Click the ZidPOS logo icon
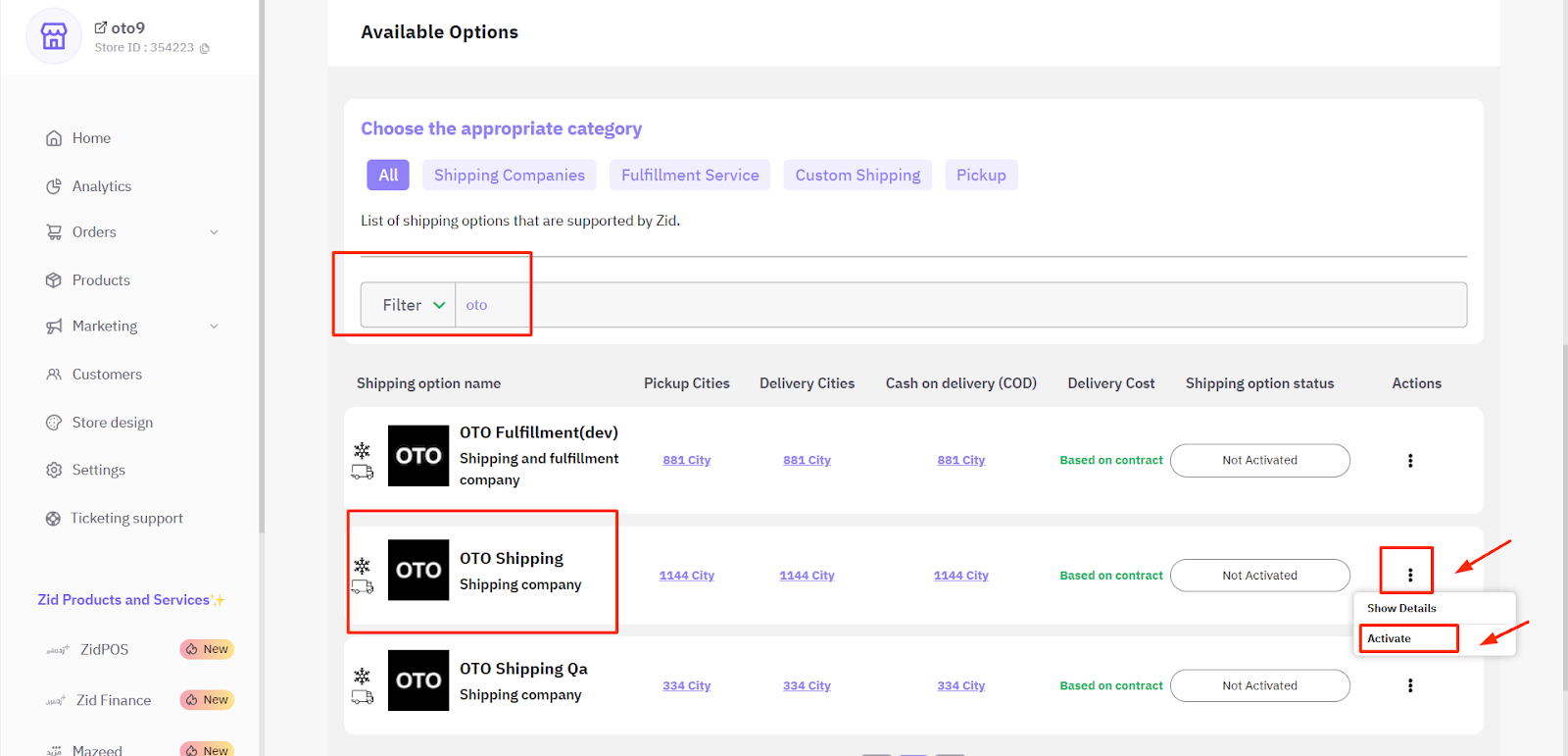Viewport: 1568px width, 756px height. click(x=58, y=650)
